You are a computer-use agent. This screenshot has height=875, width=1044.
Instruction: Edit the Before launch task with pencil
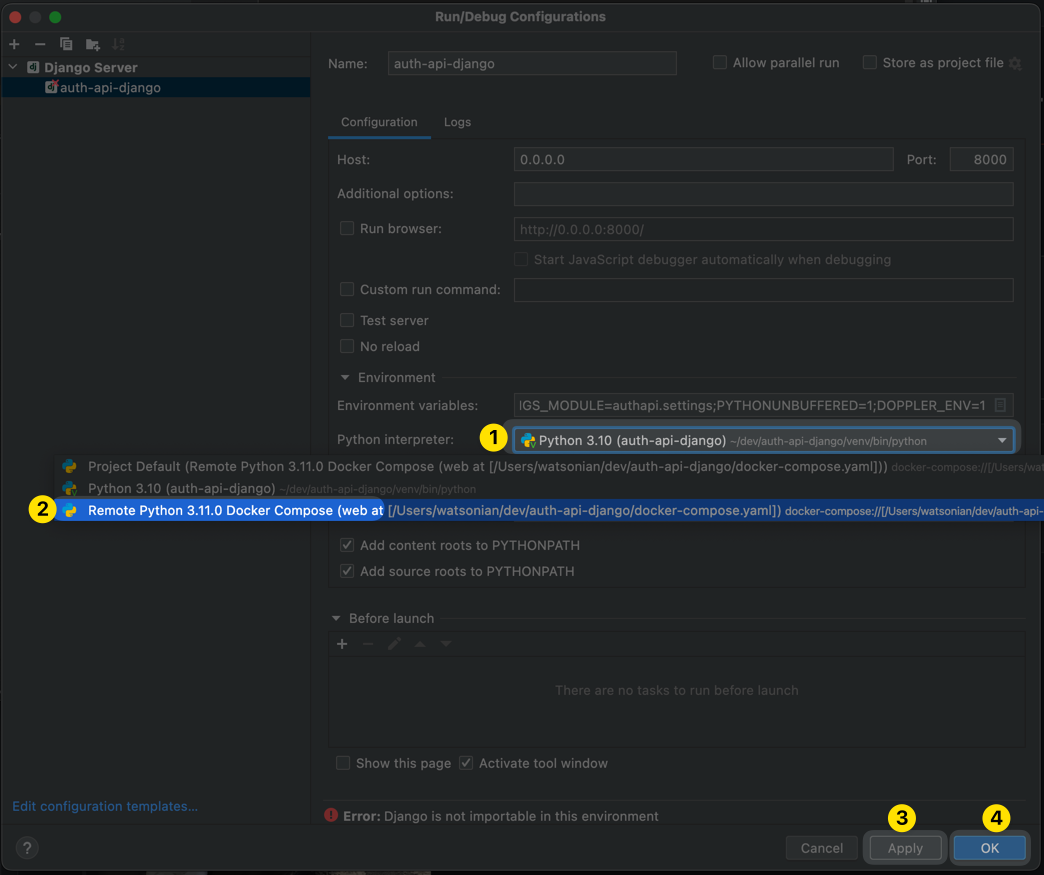click(x=394, y=644)
